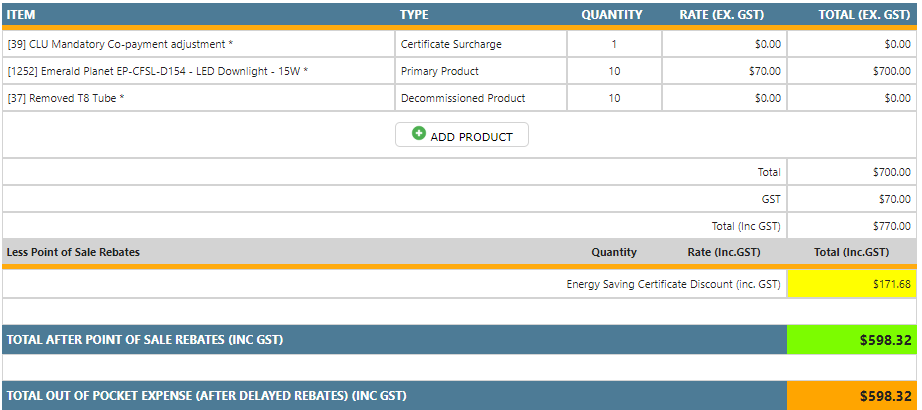Click the rate field for Removed T8 Tube
922x410 pixels.
click(767, 98)
